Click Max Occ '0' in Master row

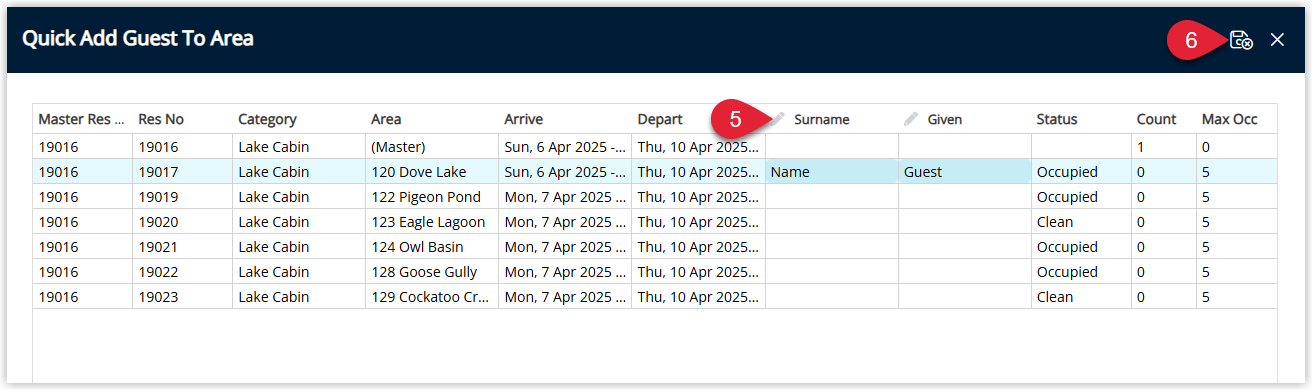[1237, 147]
